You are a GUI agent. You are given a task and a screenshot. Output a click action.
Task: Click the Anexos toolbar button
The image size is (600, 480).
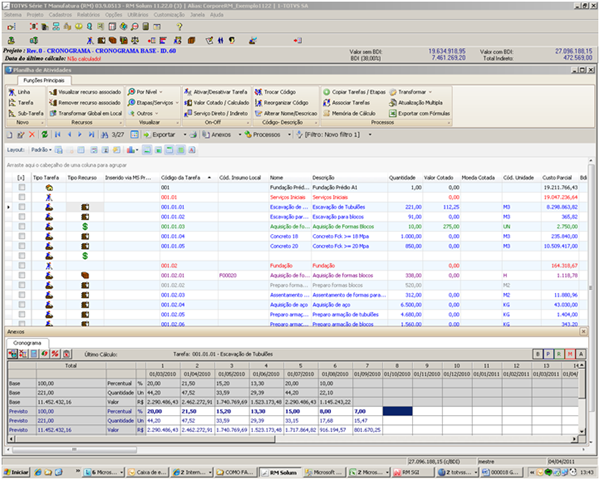coord(221,133)
